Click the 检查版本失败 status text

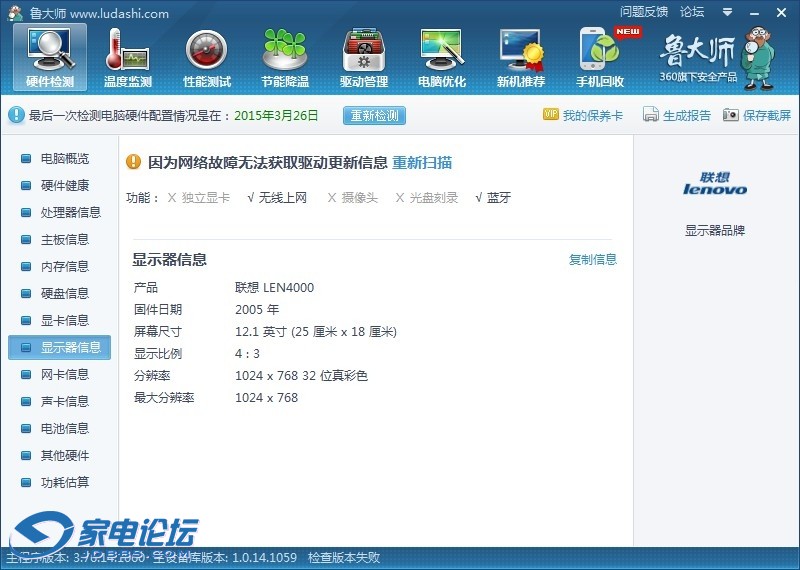[x=344, y=557]
